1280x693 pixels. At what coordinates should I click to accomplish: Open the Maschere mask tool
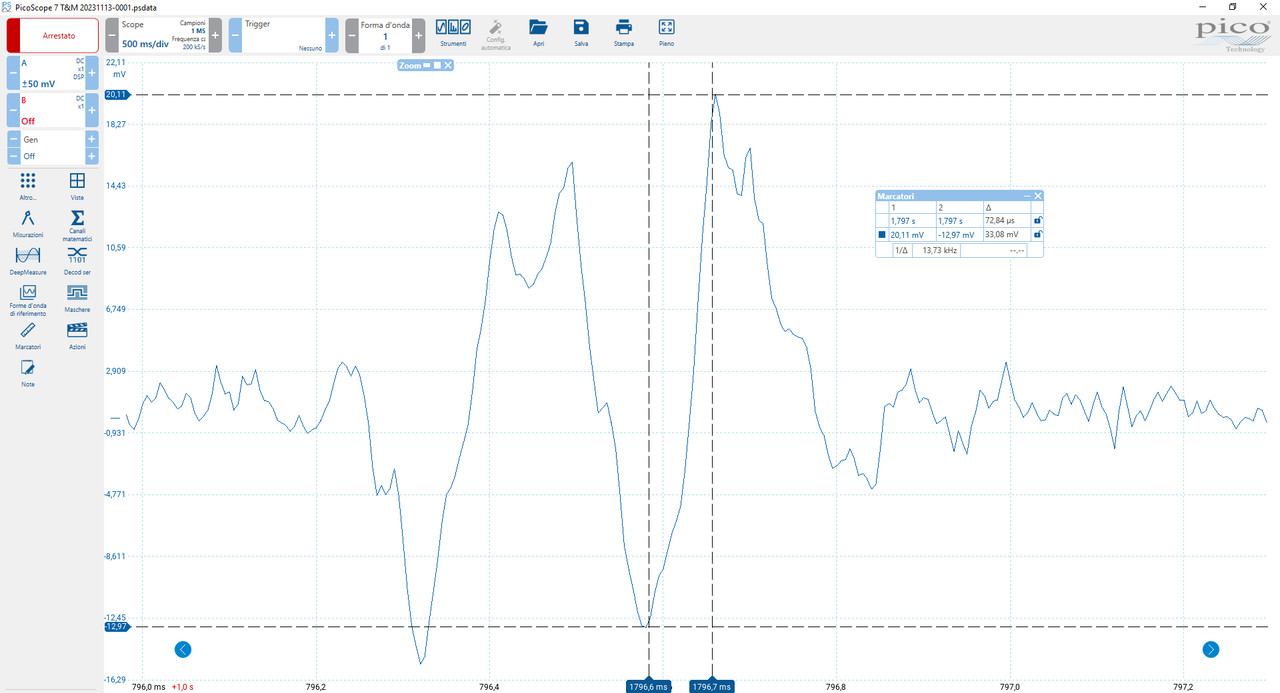(77, 298)
